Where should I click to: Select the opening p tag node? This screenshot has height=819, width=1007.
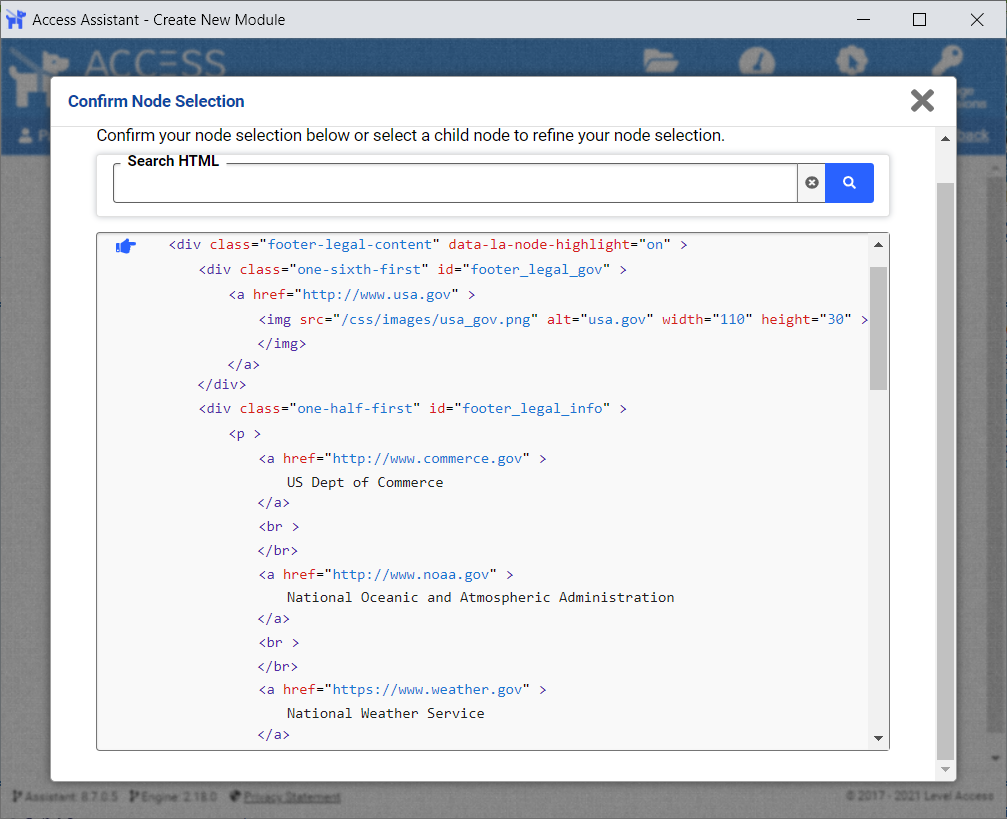245,434
